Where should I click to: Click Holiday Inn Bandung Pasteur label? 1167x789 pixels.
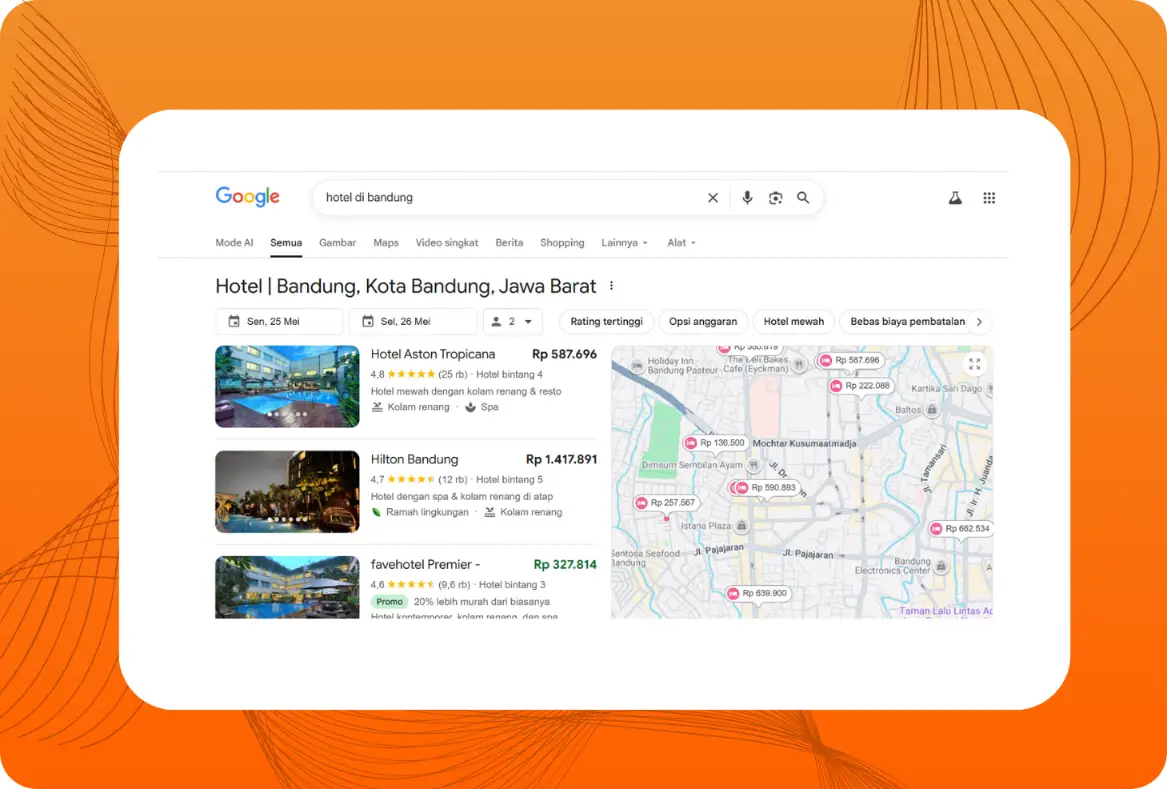click(x=676, y=365)
